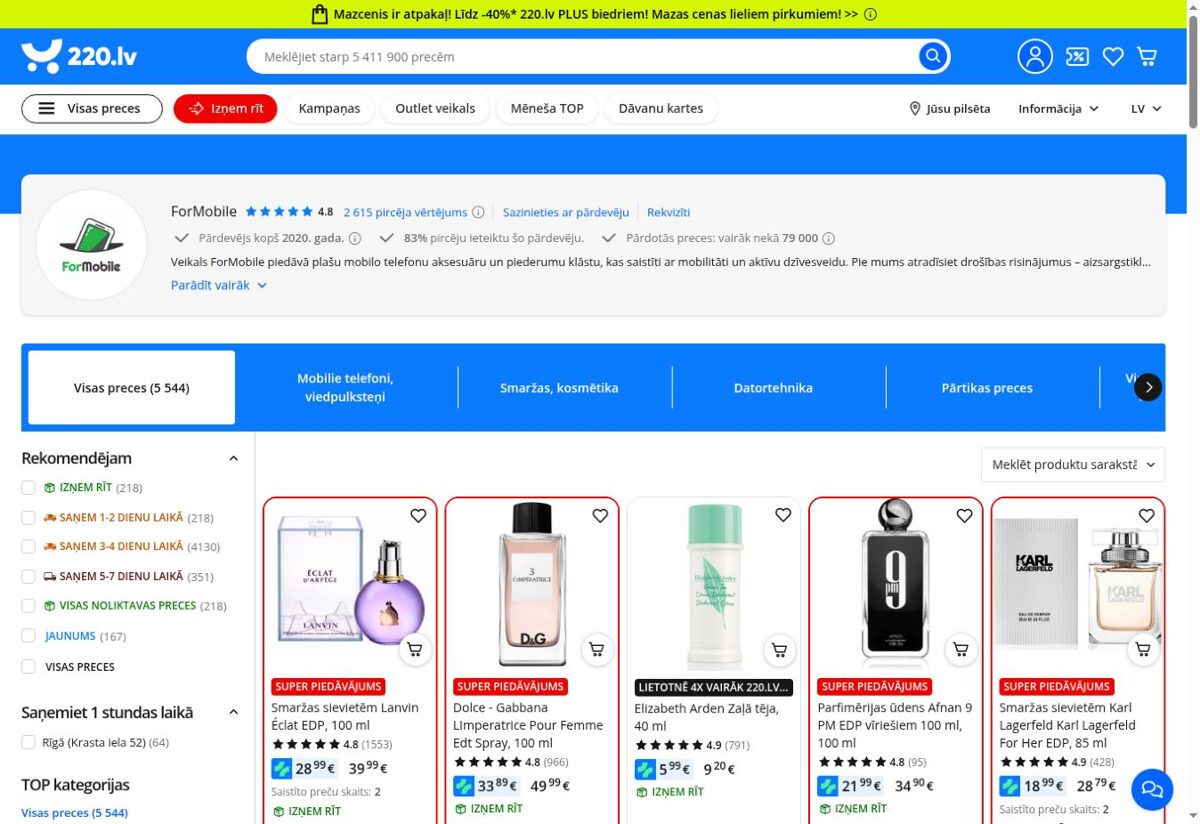This screenshot has width=1200, height=824.
Task: Check VISAS NOLIKTAVAS PRECES filter
Action: (28, 606)
